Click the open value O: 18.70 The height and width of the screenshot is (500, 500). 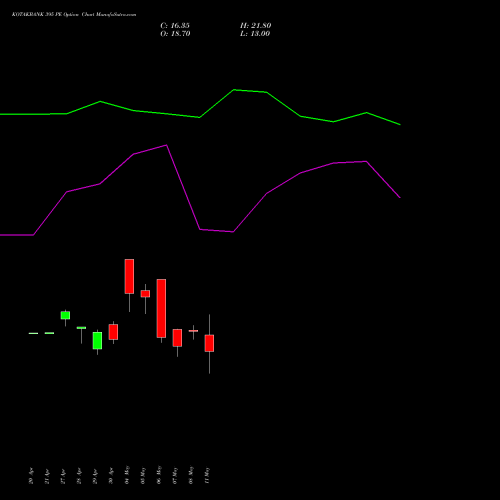[x=175, y=34]
